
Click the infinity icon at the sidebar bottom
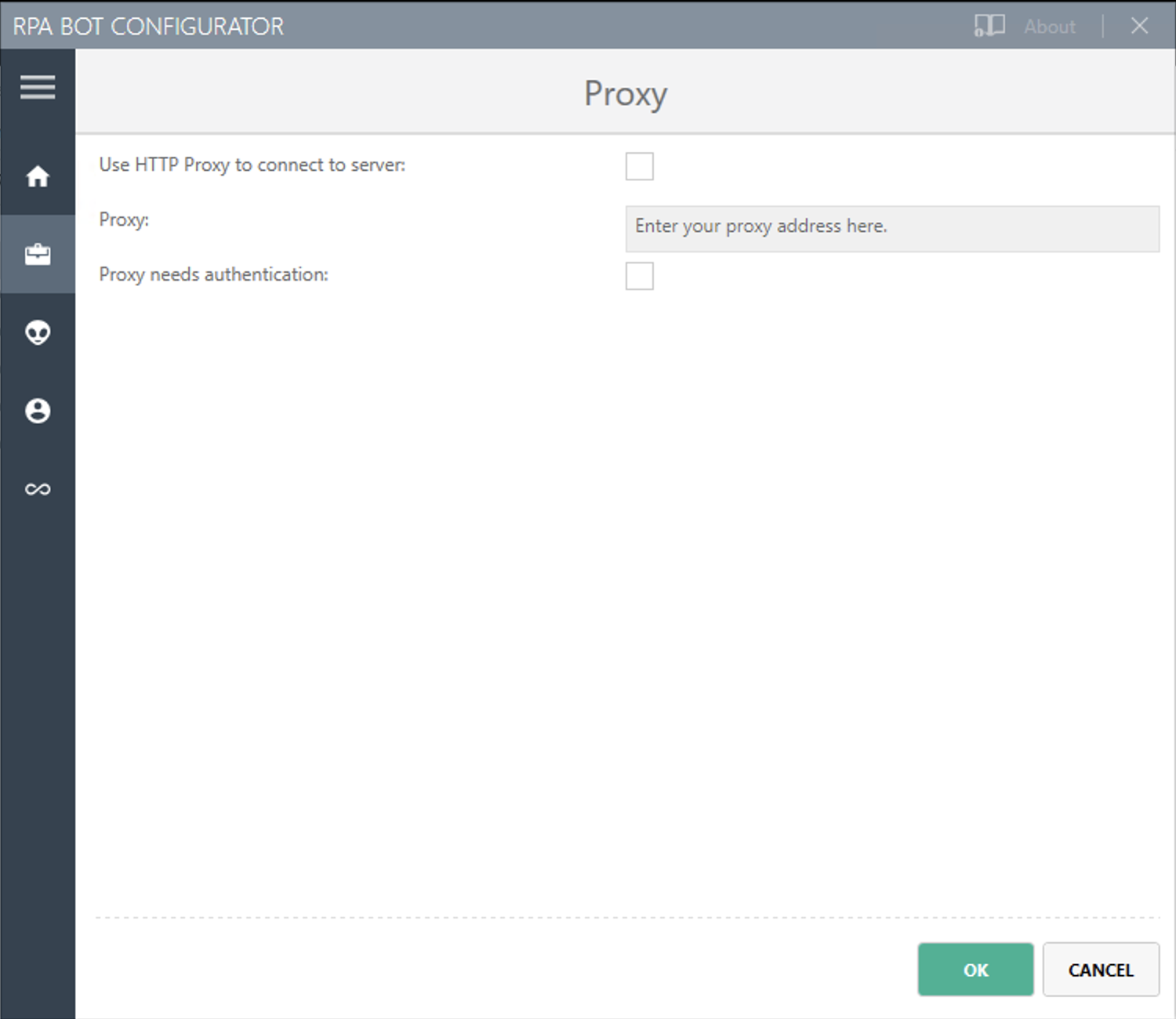click(x=37, y=489)
